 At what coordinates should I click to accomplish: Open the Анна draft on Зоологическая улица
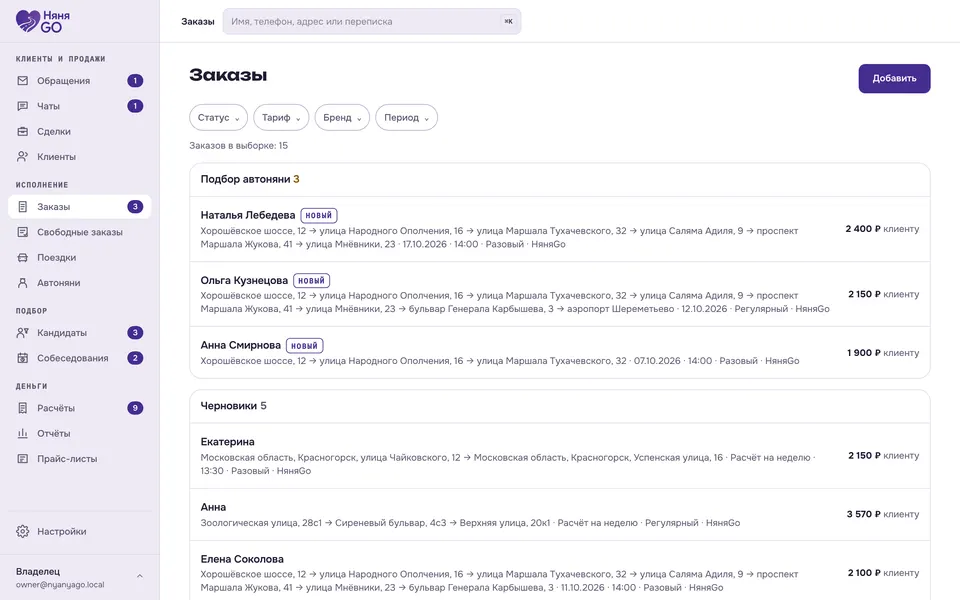560,514
